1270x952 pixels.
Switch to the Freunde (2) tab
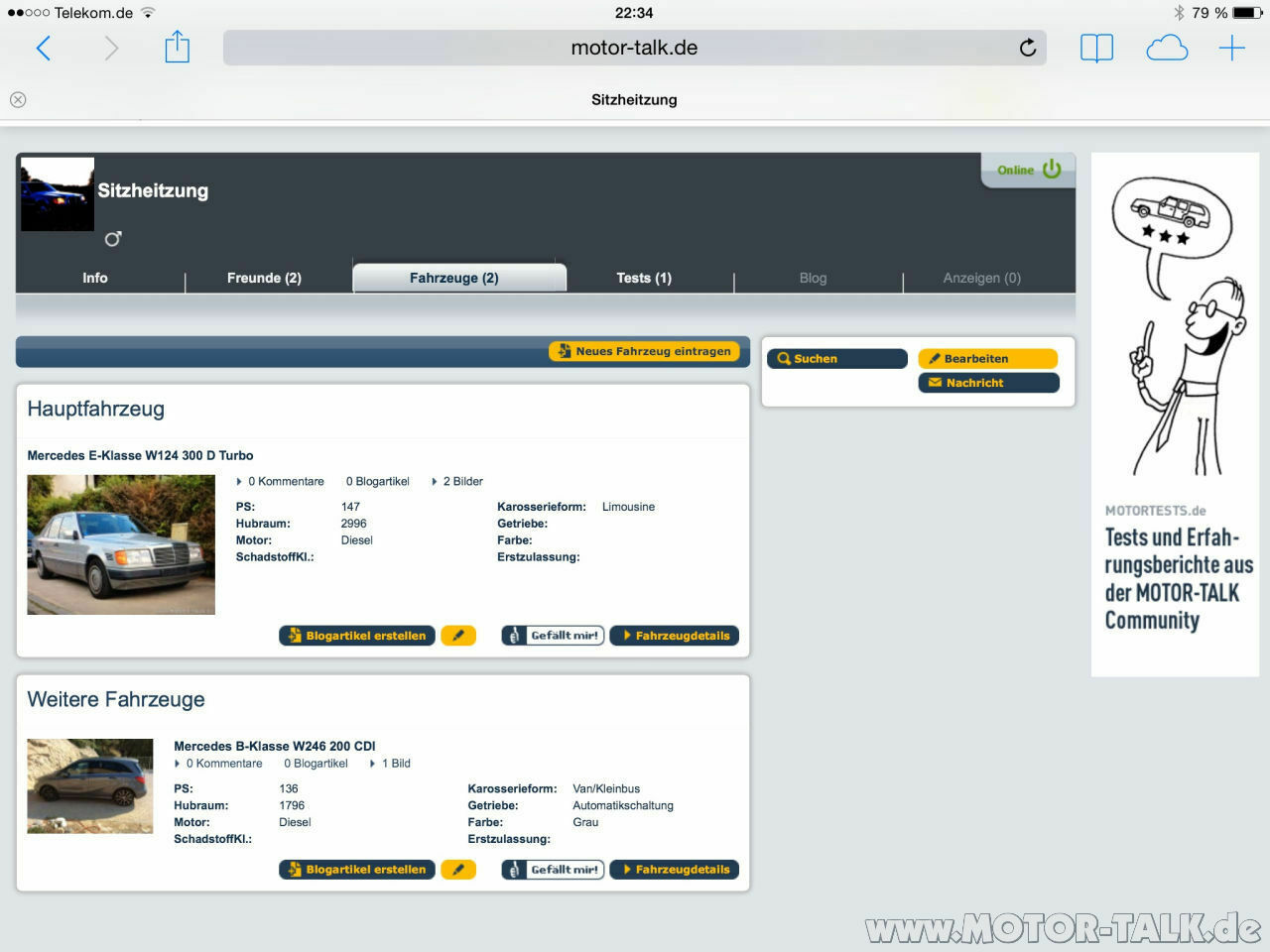tap(264, 278)
